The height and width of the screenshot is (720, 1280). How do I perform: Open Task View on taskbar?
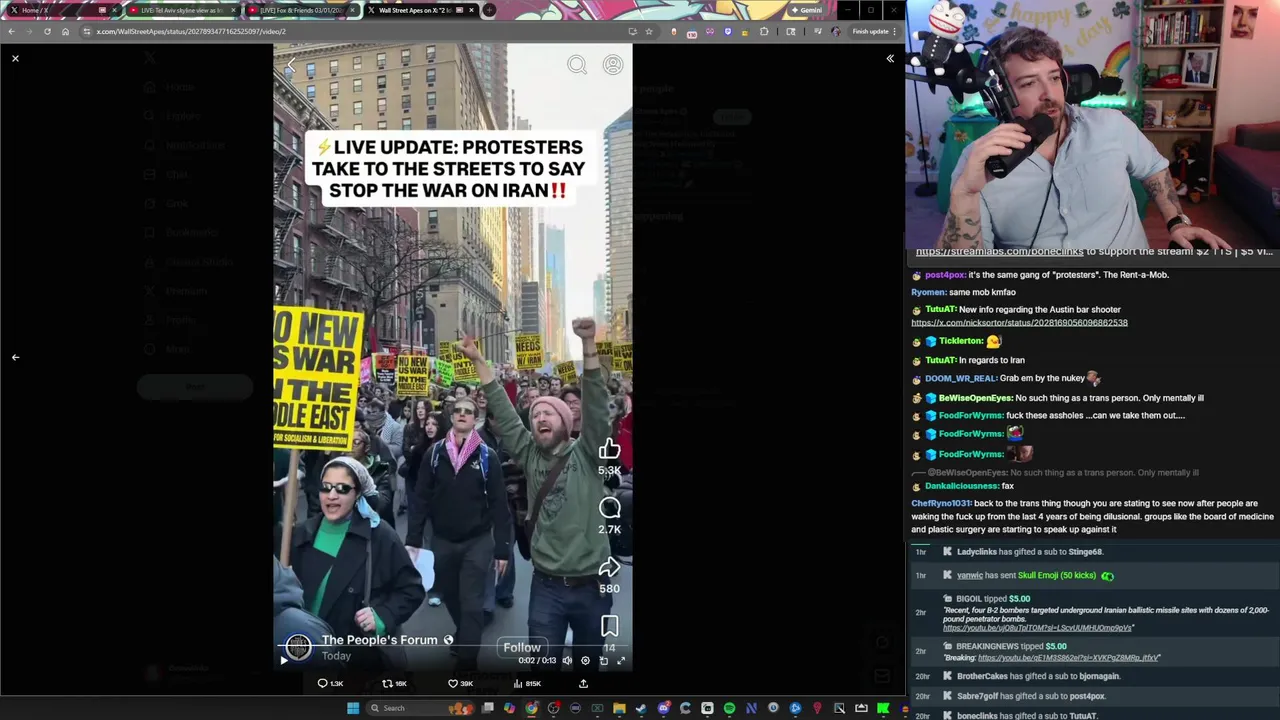click(x=487, y=708)
